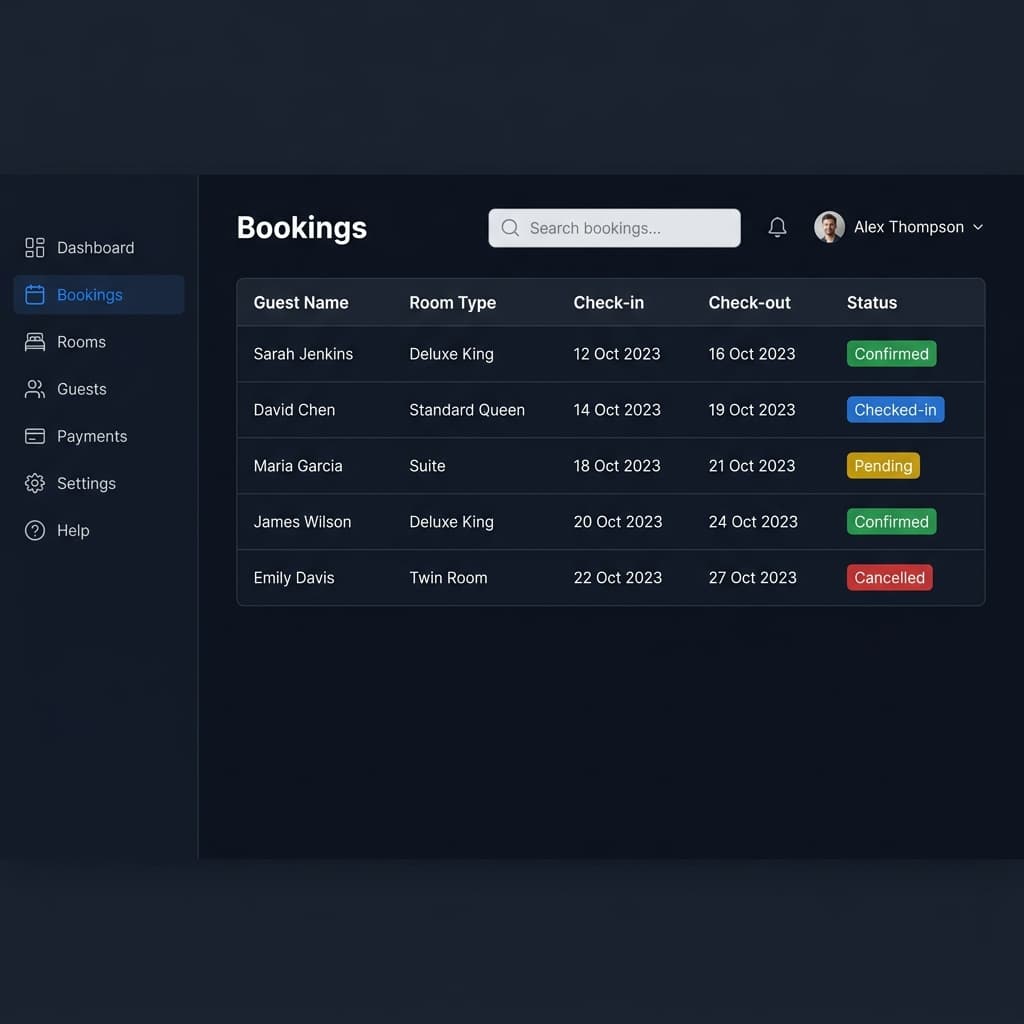1024x1024 pixels.
Task: Click the Alex Thompson username
Action: (908, 227)
